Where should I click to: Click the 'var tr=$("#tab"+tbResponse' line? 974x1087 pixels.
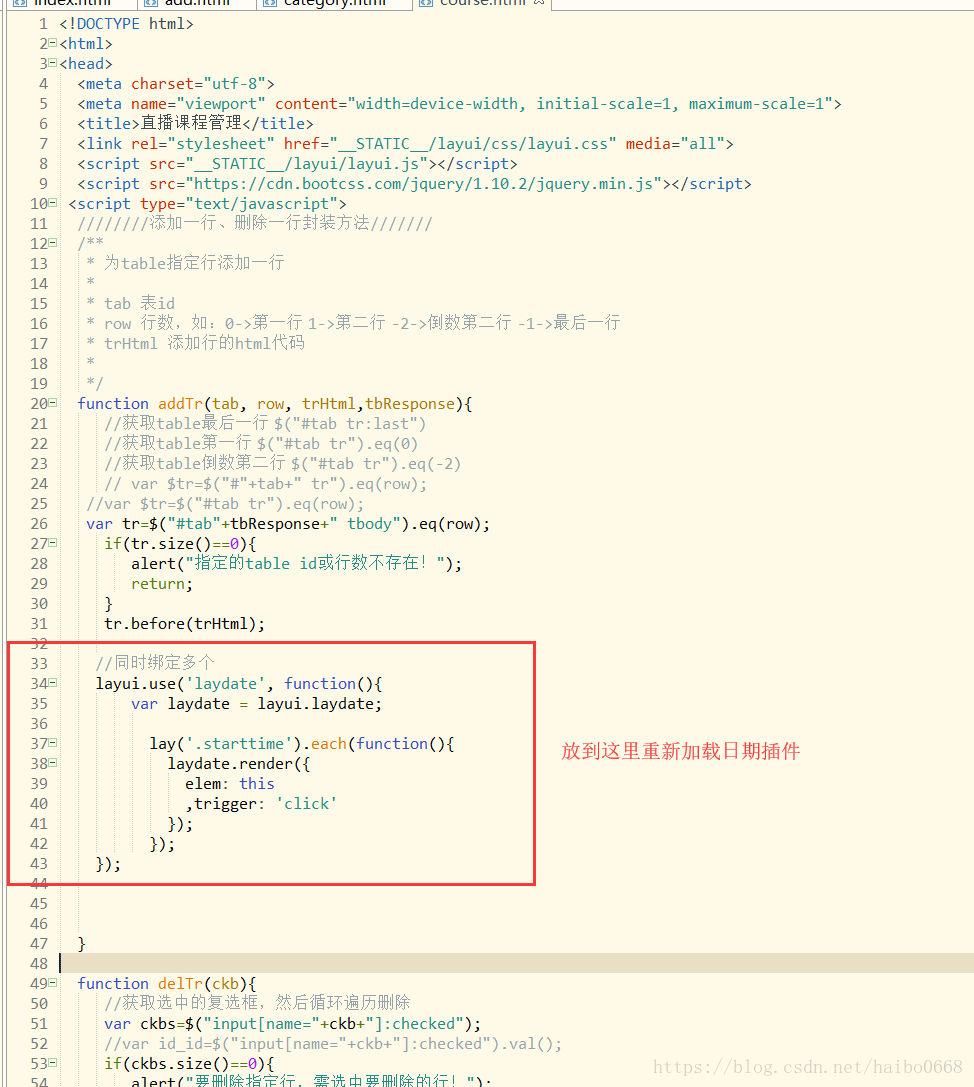click(288, 524)
